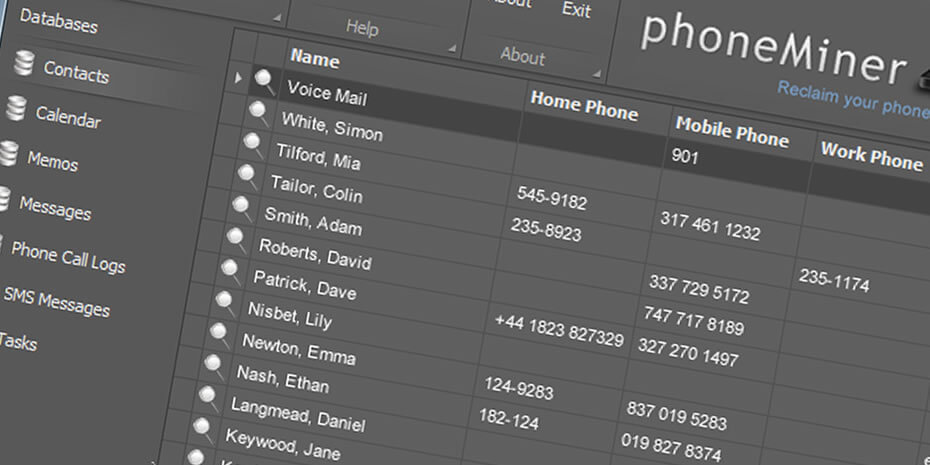
Task: Click the contact icon beside Roberts, David
Action: (x=236, y=240)
